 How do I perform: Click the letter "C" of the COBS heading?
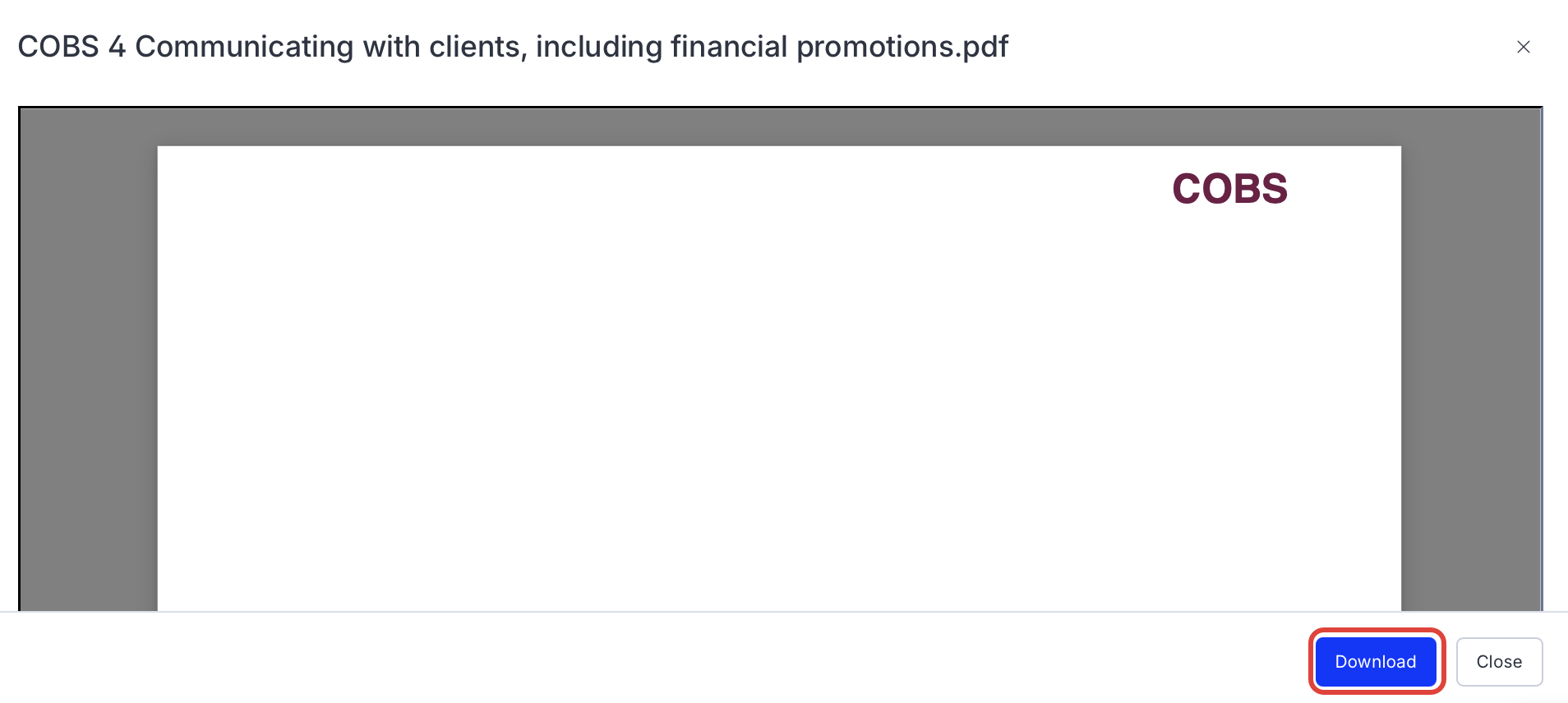tap(1187, 189)
